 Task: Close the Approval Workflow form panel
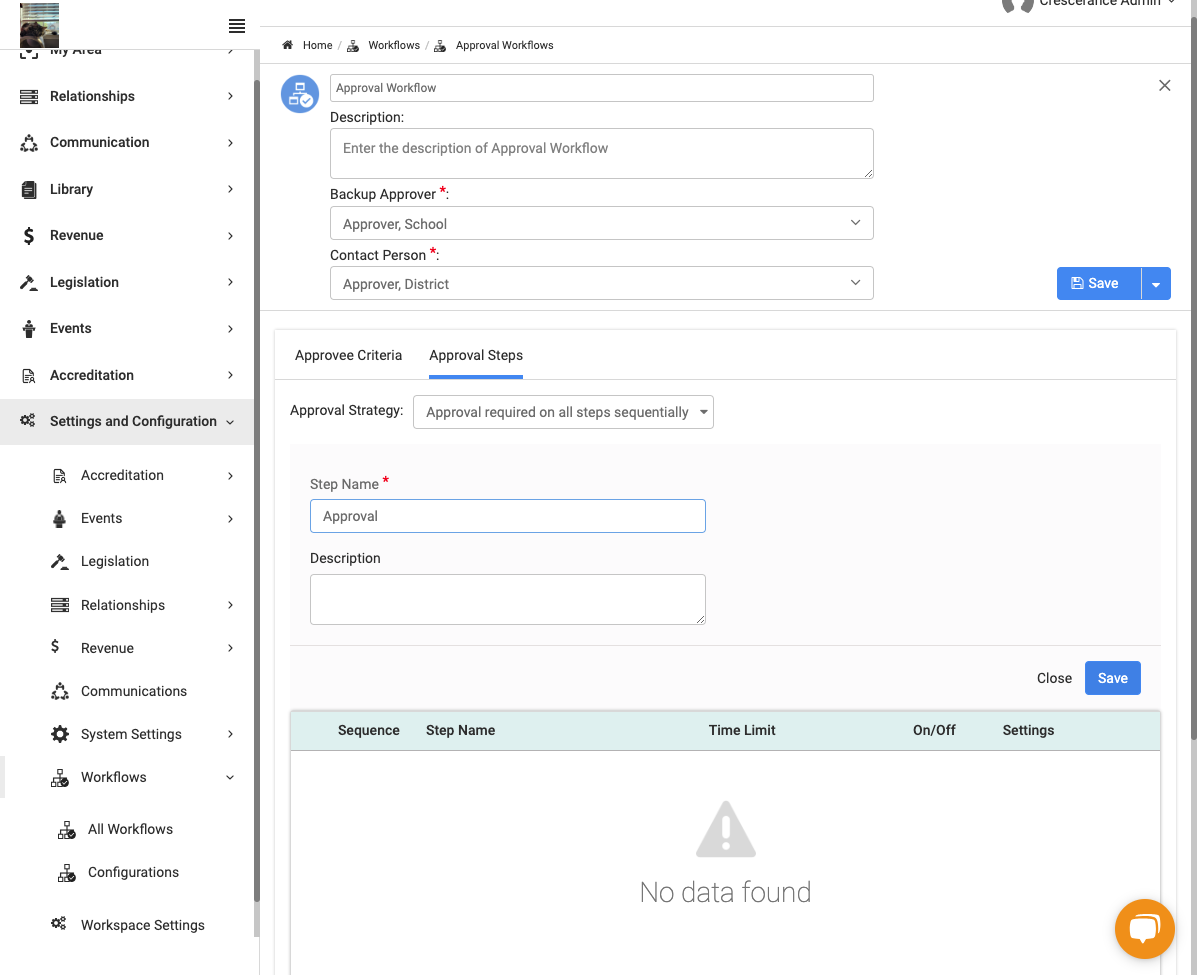1164,86
